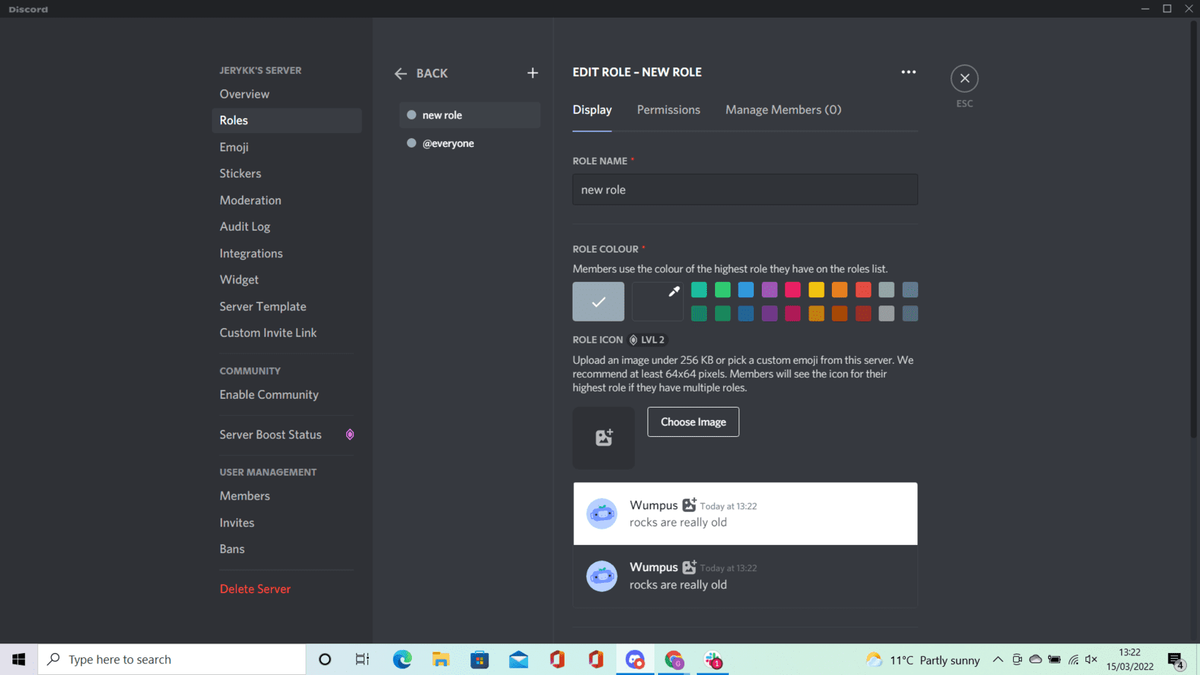
Task: Choose the yellow colour swatch
Action: [x=816, y=290]
